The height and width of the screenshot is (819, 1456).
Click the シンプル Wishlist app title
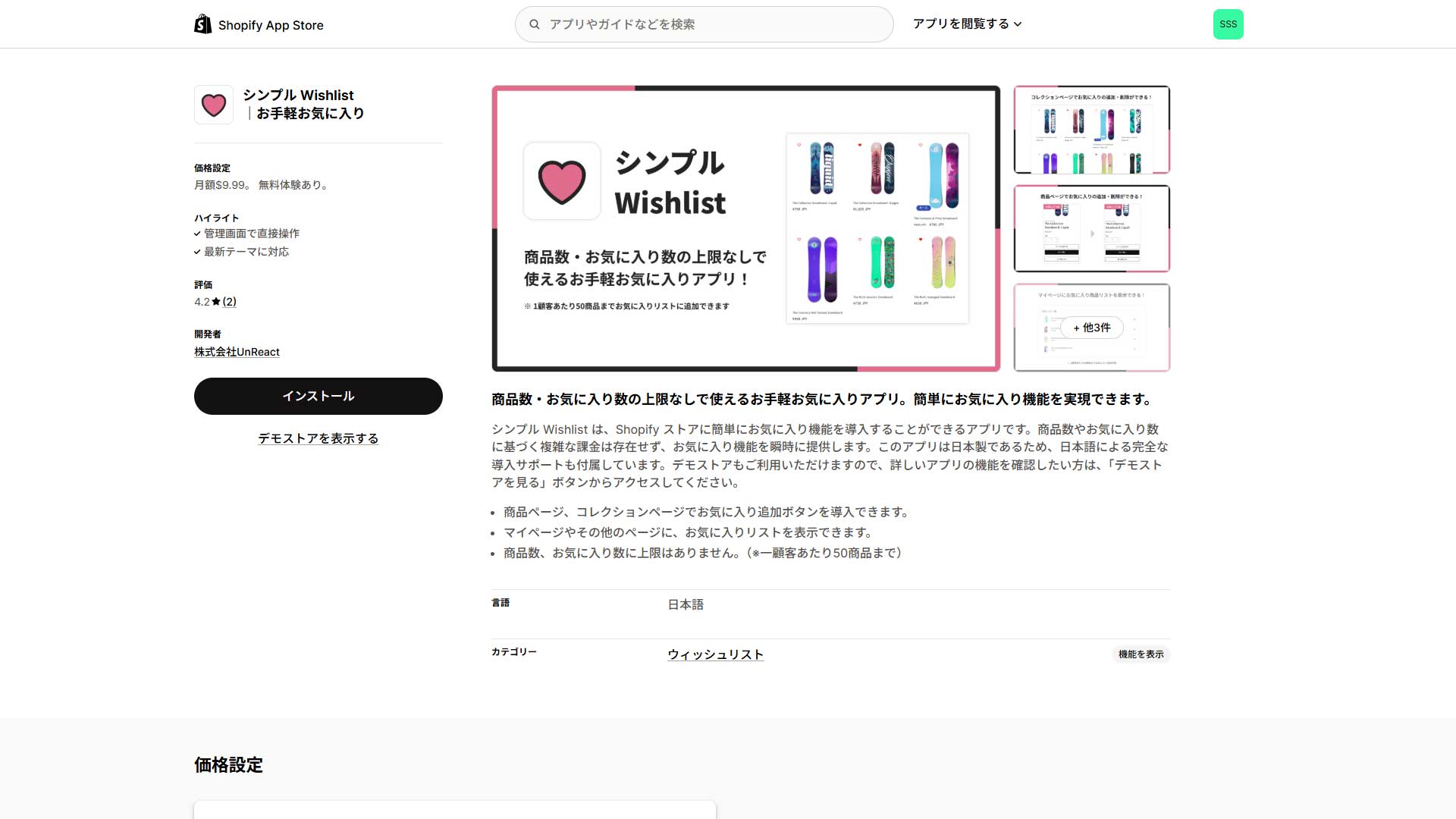[x=303, y=104]
